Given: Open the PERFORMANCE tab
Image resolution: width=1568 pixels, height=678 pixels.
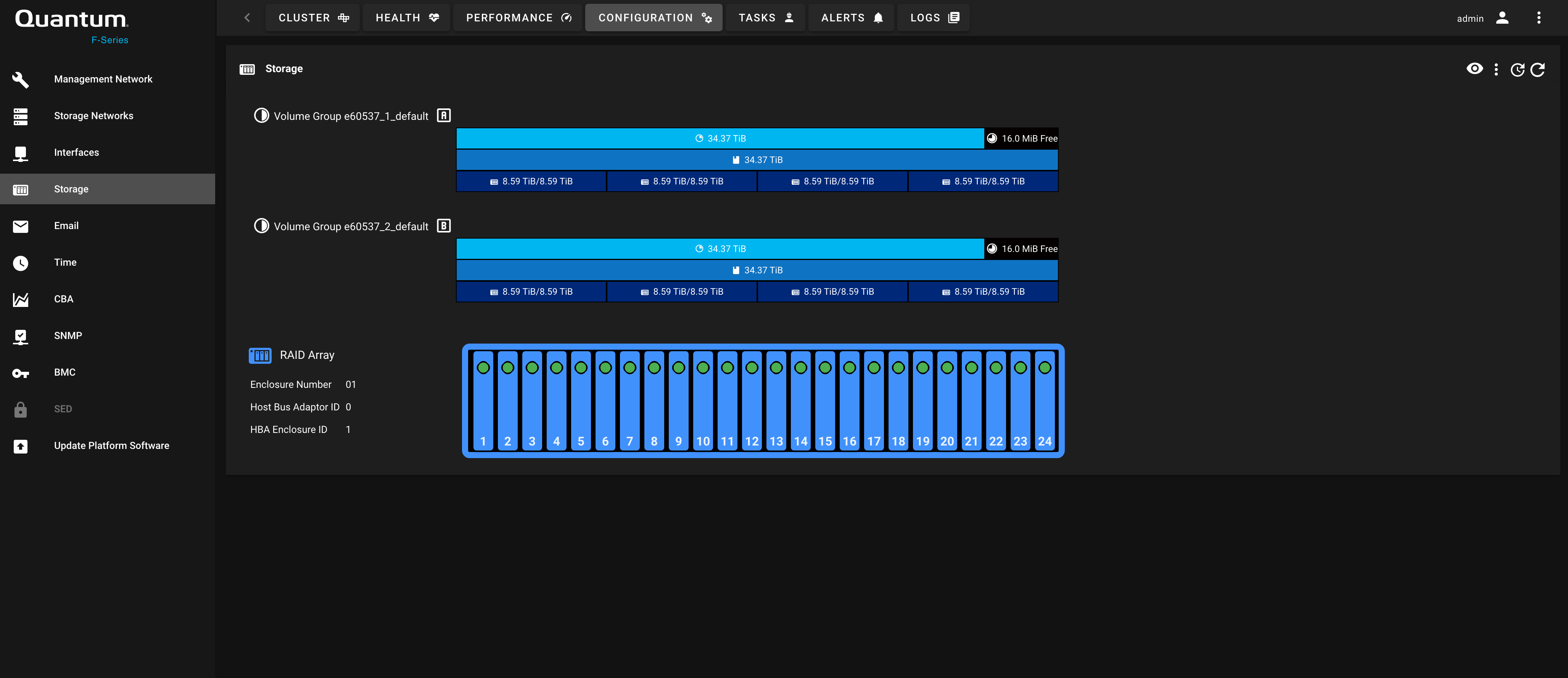Looking at the screenshot, I should 518,18.
